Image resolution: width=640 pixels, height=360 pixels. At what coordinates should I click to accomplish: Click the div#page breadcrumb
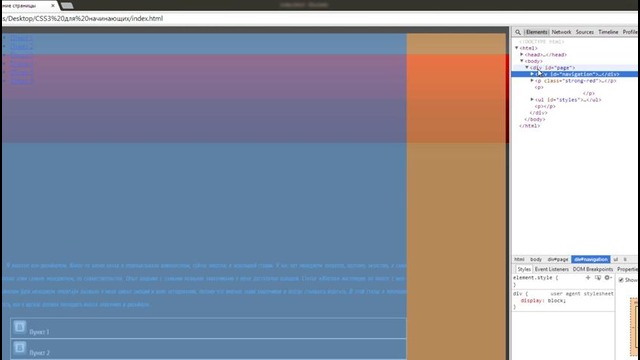tap(558, 260)
